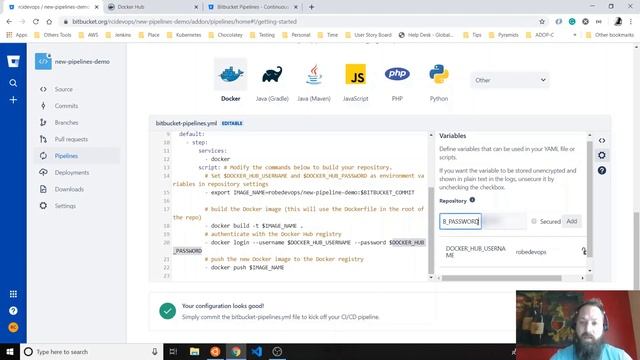
Task: Open the help icon on the right panel
Action: click(x=602, y=171)
